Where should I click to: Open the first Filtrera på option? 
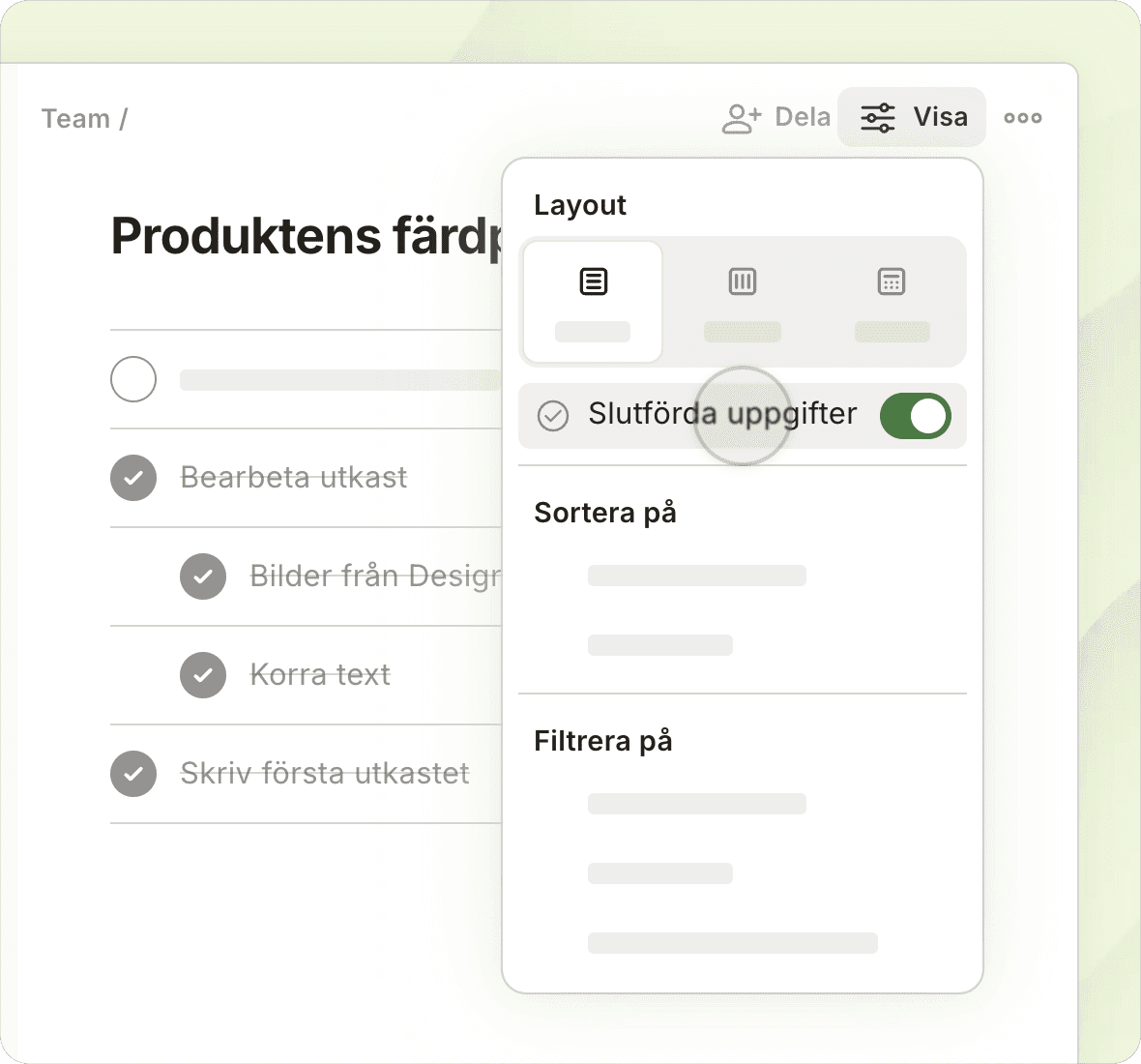coord(696,804)
